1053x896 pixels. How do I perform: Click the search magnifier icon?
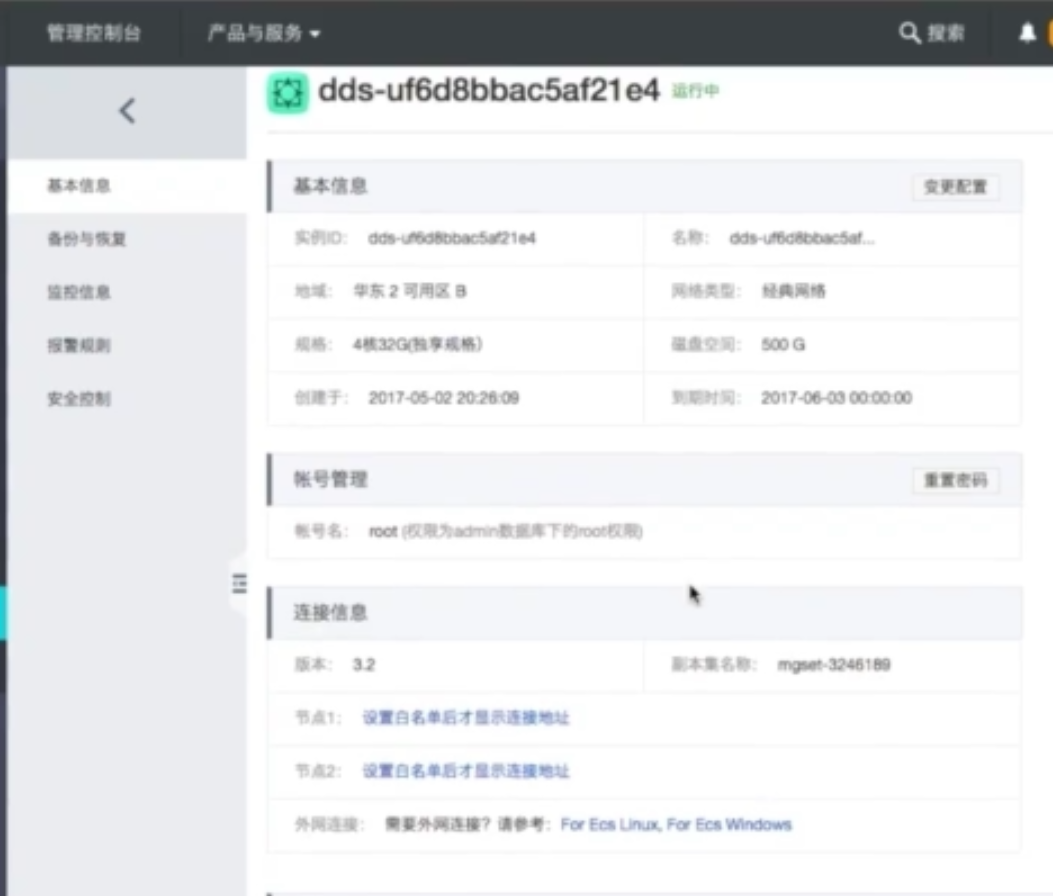[909, 33]
